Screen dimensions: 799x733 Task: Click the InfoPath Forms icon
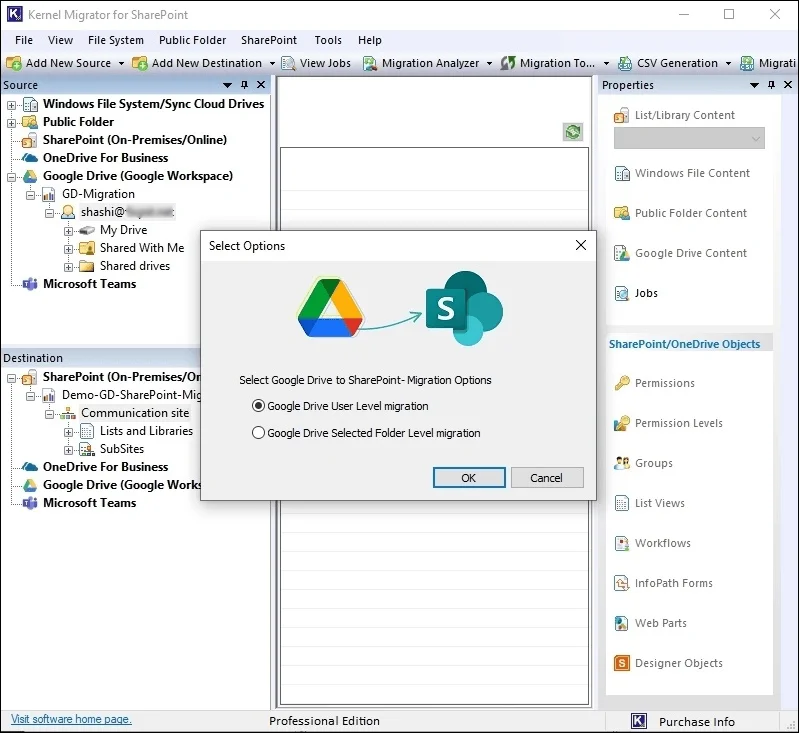[622, 583]
